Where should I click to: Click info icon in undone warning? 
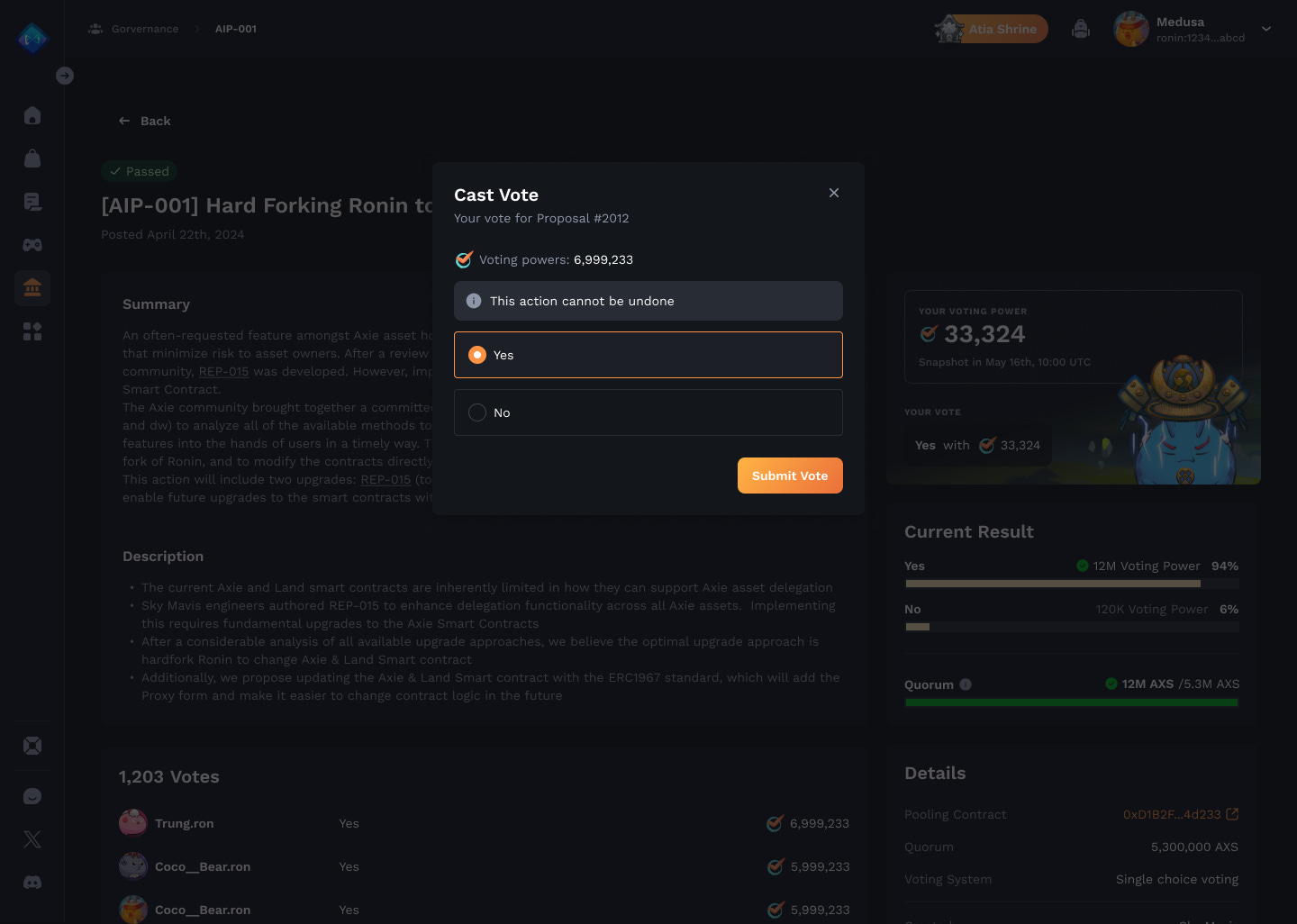(474, 301)
